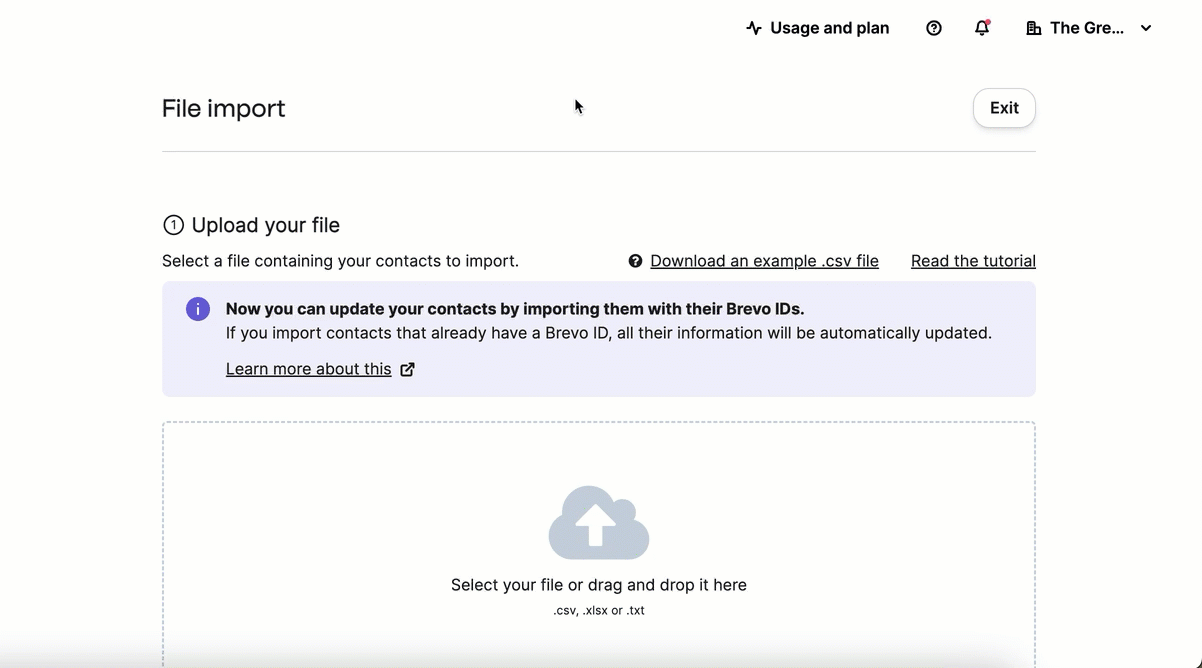Click the notification badge dot on the bell

coord(988,20)
